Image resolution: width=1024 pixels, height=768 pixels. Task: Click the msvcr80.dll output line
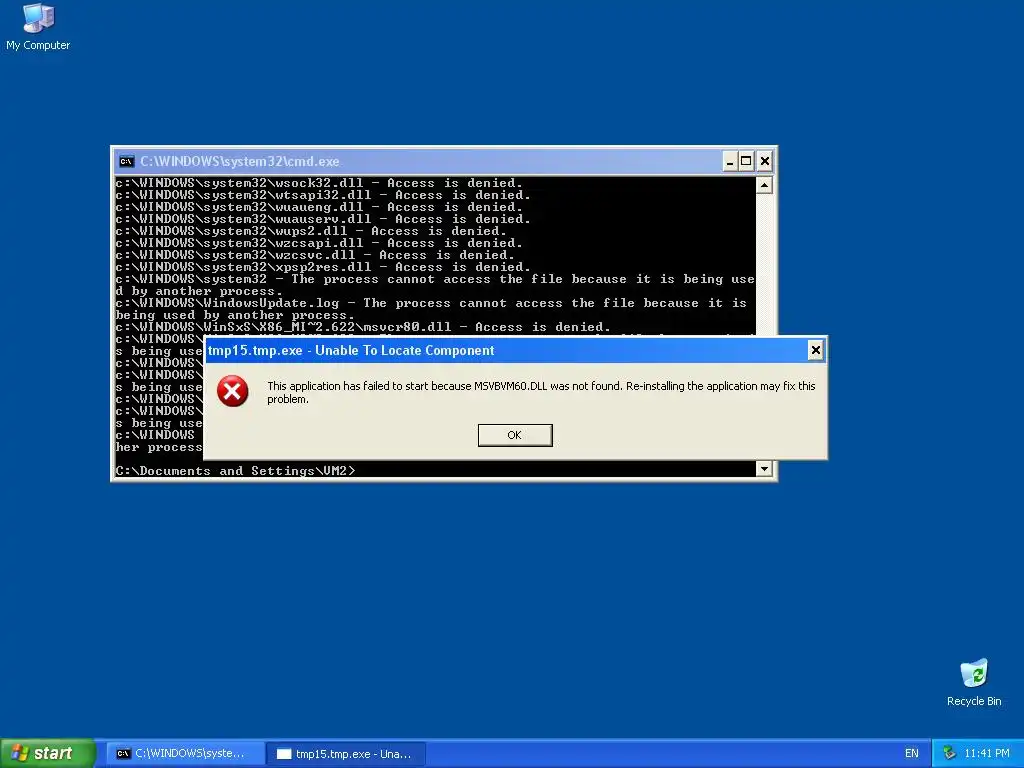pyautogui.click(x=363, y=327)
